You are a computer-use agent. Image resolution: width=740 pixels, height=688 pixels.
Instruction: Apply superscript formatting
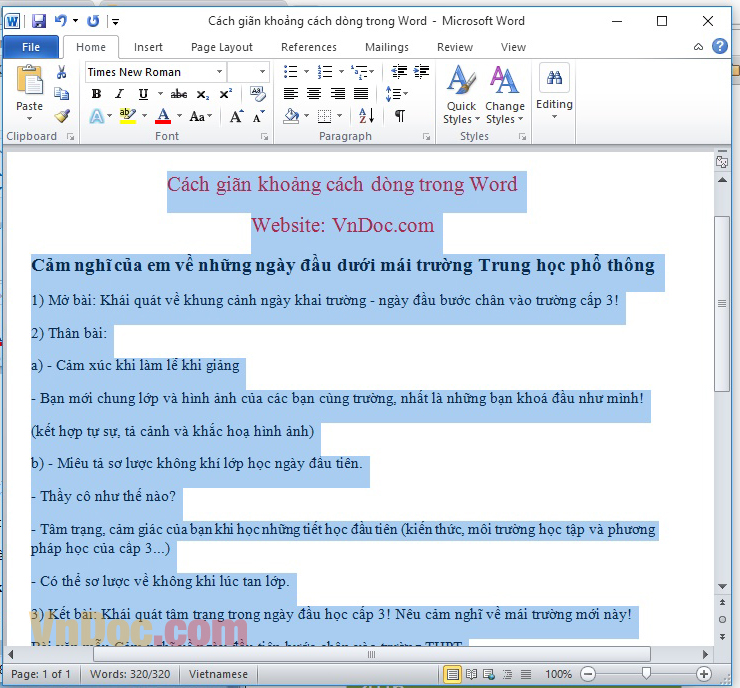point(226,94)
